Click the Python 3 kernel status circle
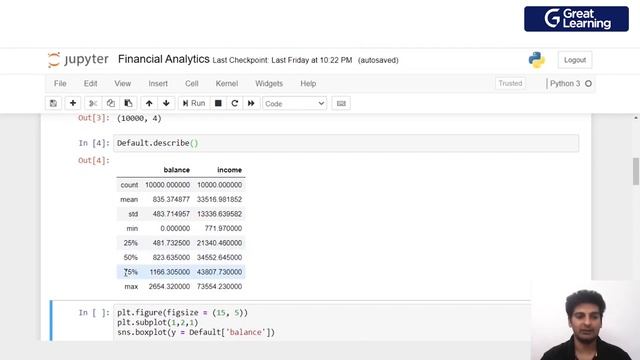 coord(588,84)
